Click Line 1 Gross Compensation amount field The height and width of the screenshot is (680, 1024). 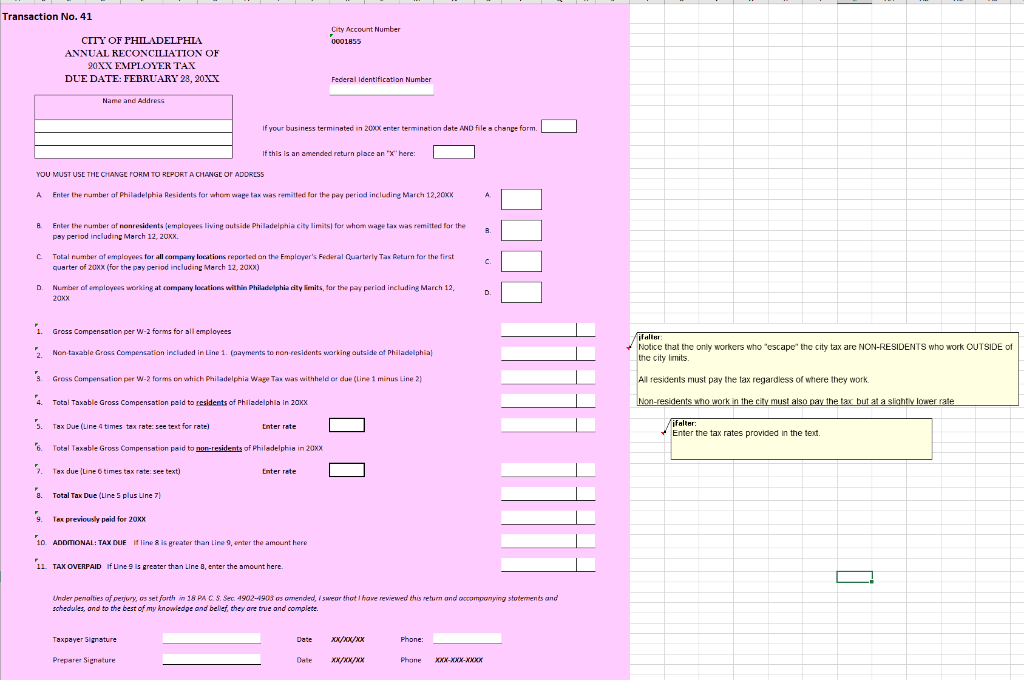coord(540,328)
